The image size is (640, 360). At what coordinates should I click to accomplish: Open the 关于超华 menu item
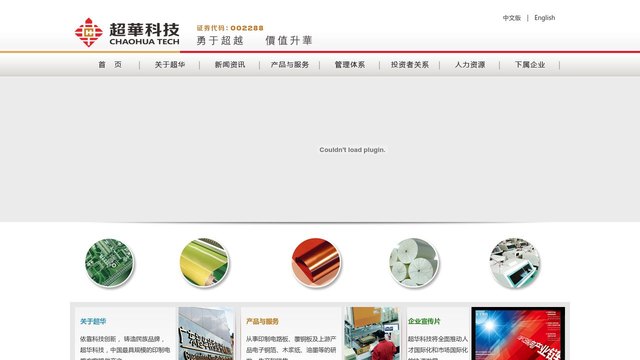(170, 64)
